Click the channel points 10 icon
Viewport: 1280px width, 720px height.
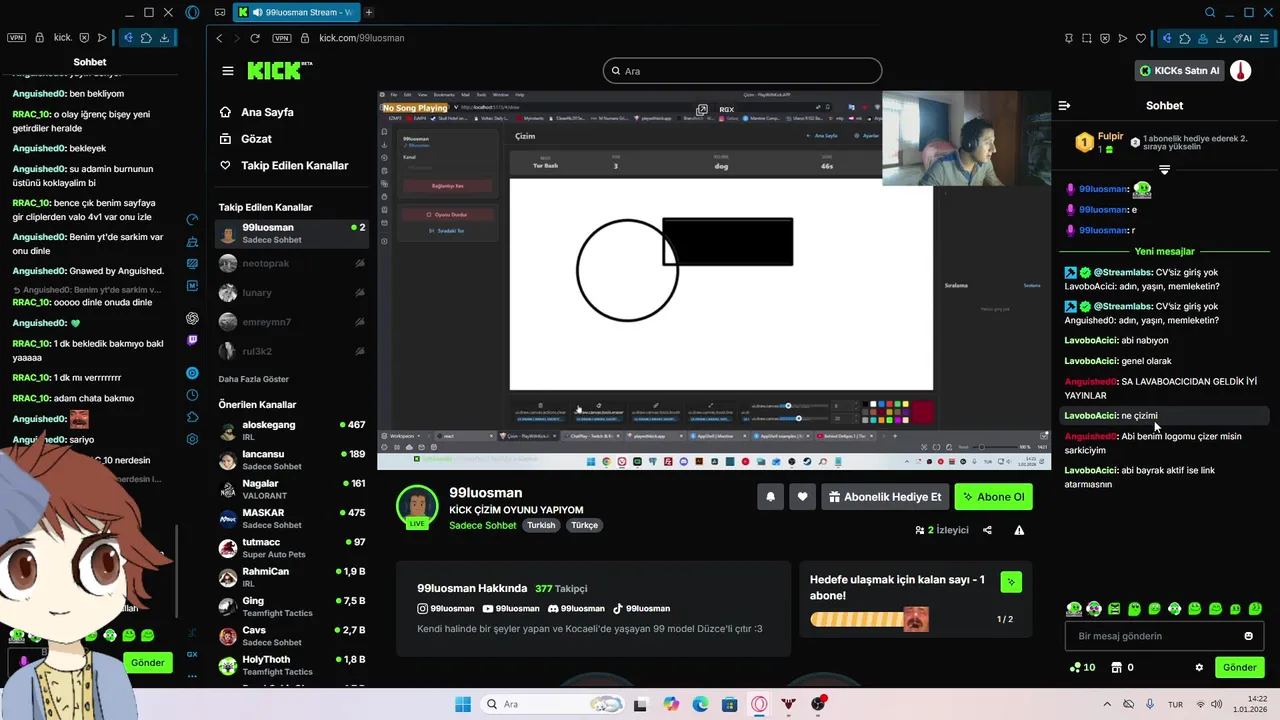(x=1082, y=667)
